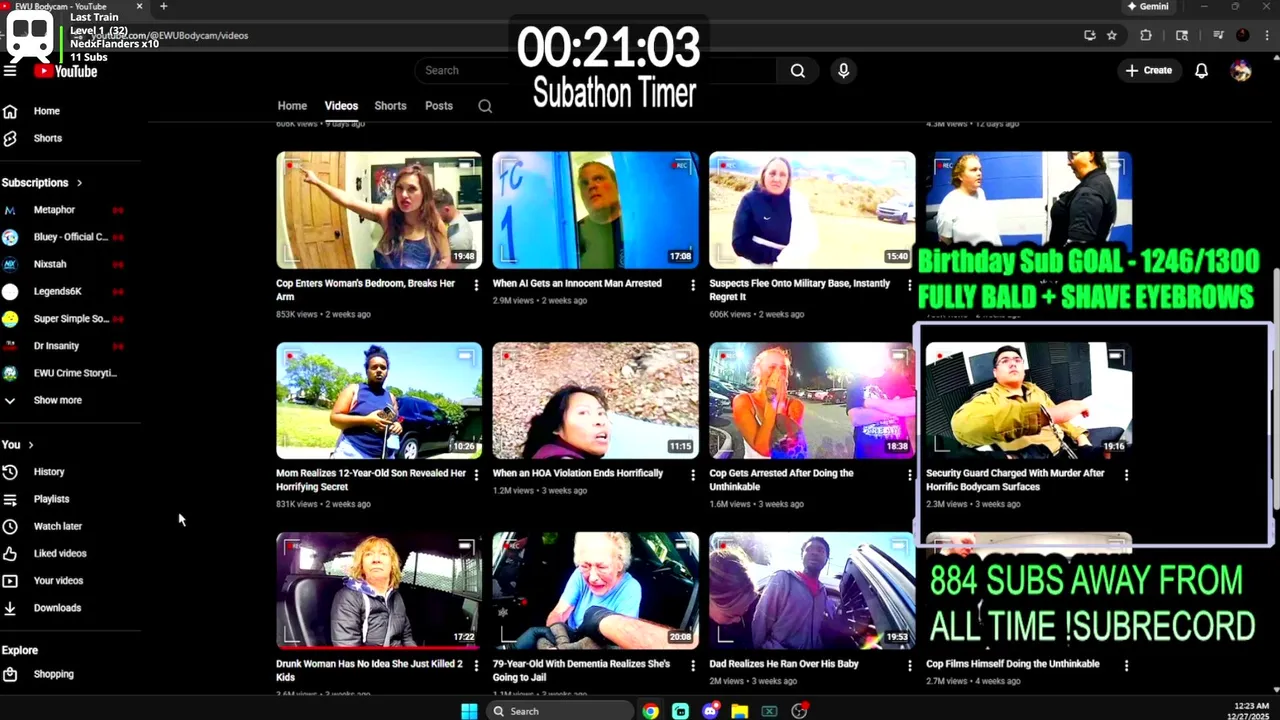
Task: Open Chrome from the taskbar
Action: click(x=651, y=711)
